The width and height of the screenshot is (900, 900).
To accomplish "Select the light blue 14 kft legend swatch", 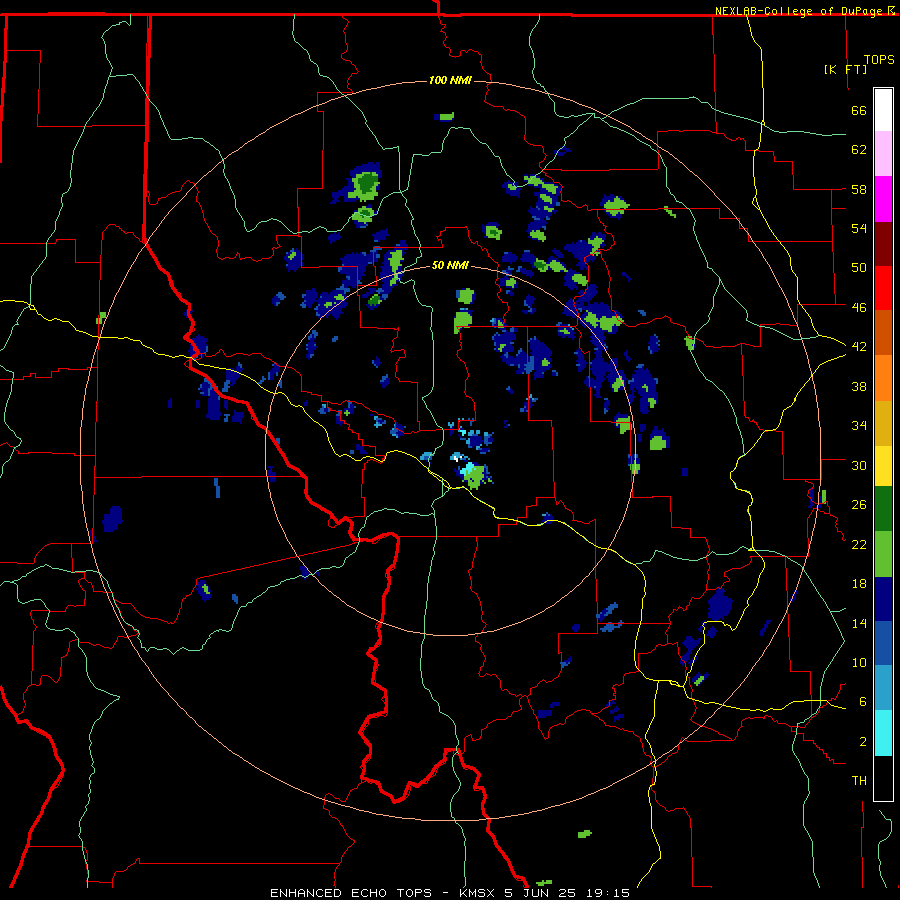I will point(883,688).
